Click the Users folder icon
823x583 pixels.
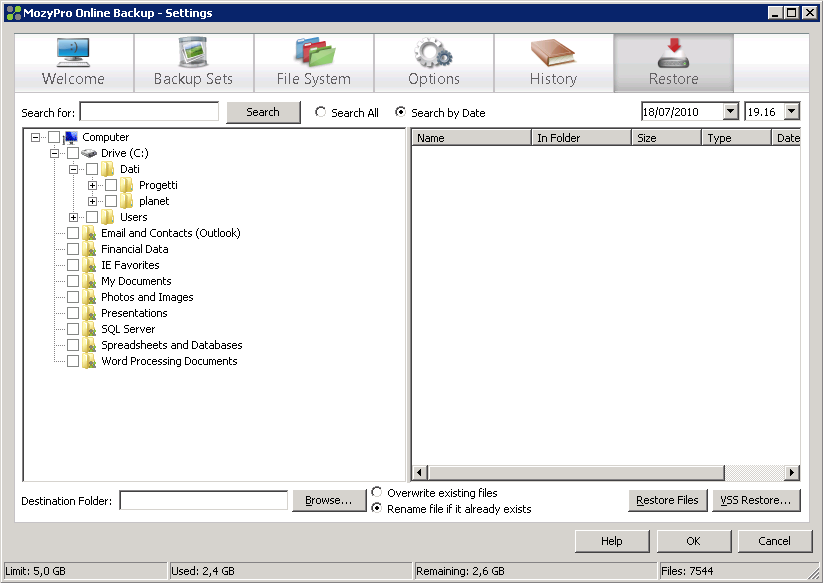[108, 217]
